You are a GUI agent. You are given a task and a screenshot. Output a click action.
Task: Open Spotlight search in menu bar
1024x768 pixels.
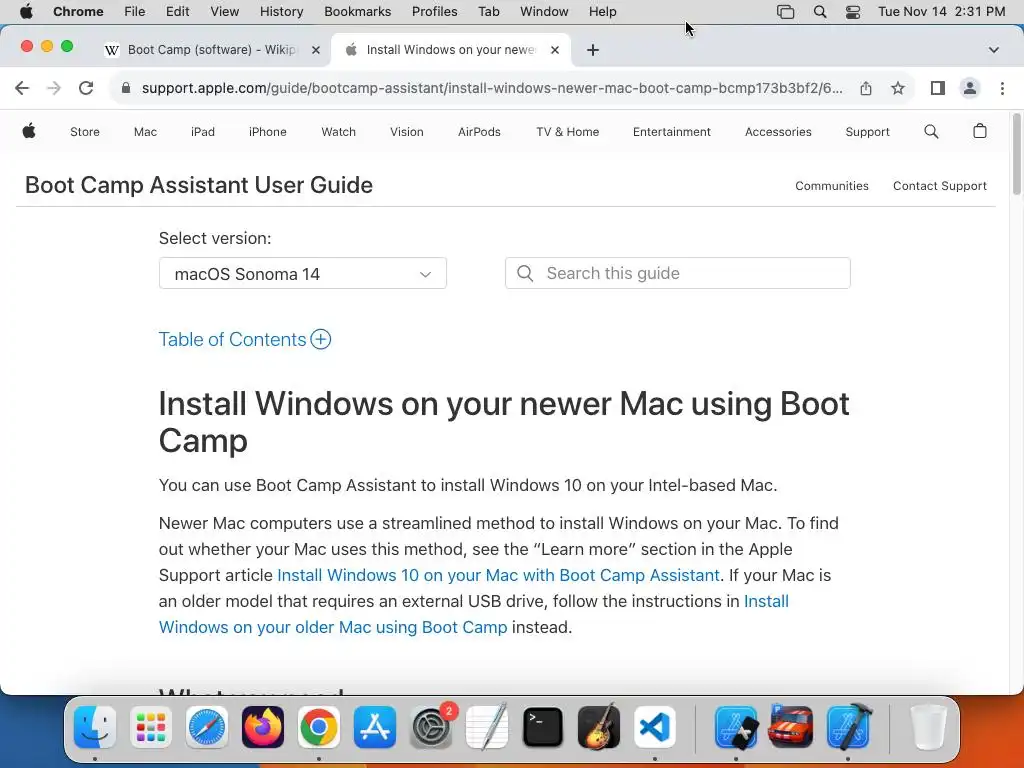click(820, 12)
